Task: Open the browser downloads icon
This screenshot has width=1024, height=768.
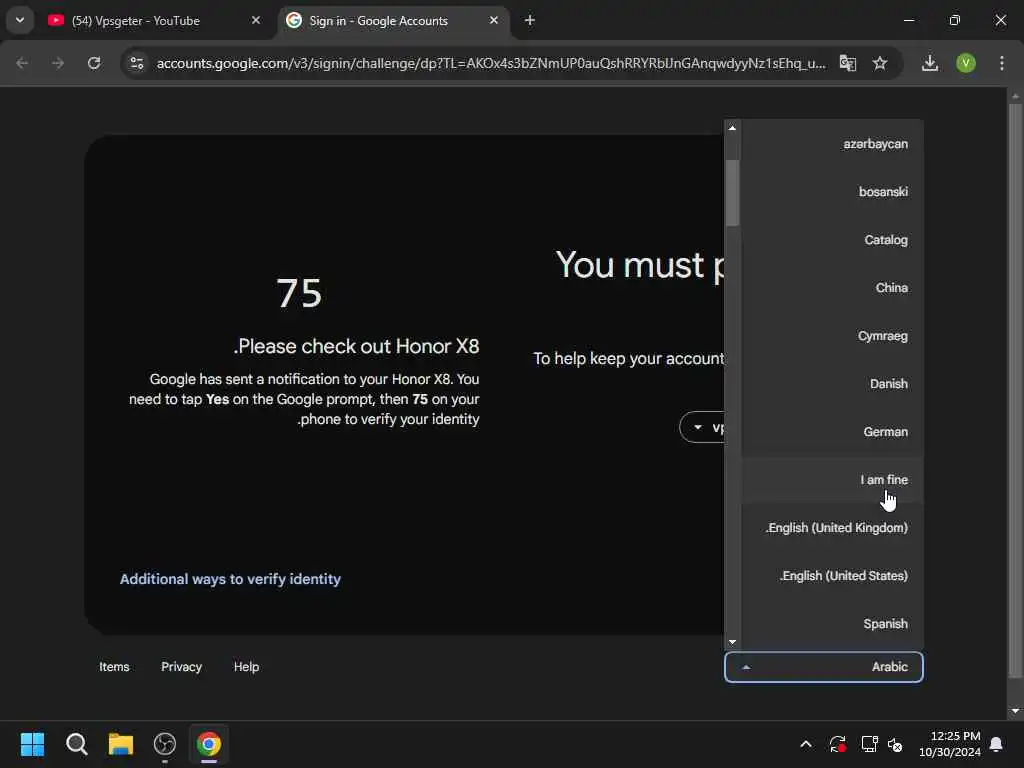Action: [930, 63]
